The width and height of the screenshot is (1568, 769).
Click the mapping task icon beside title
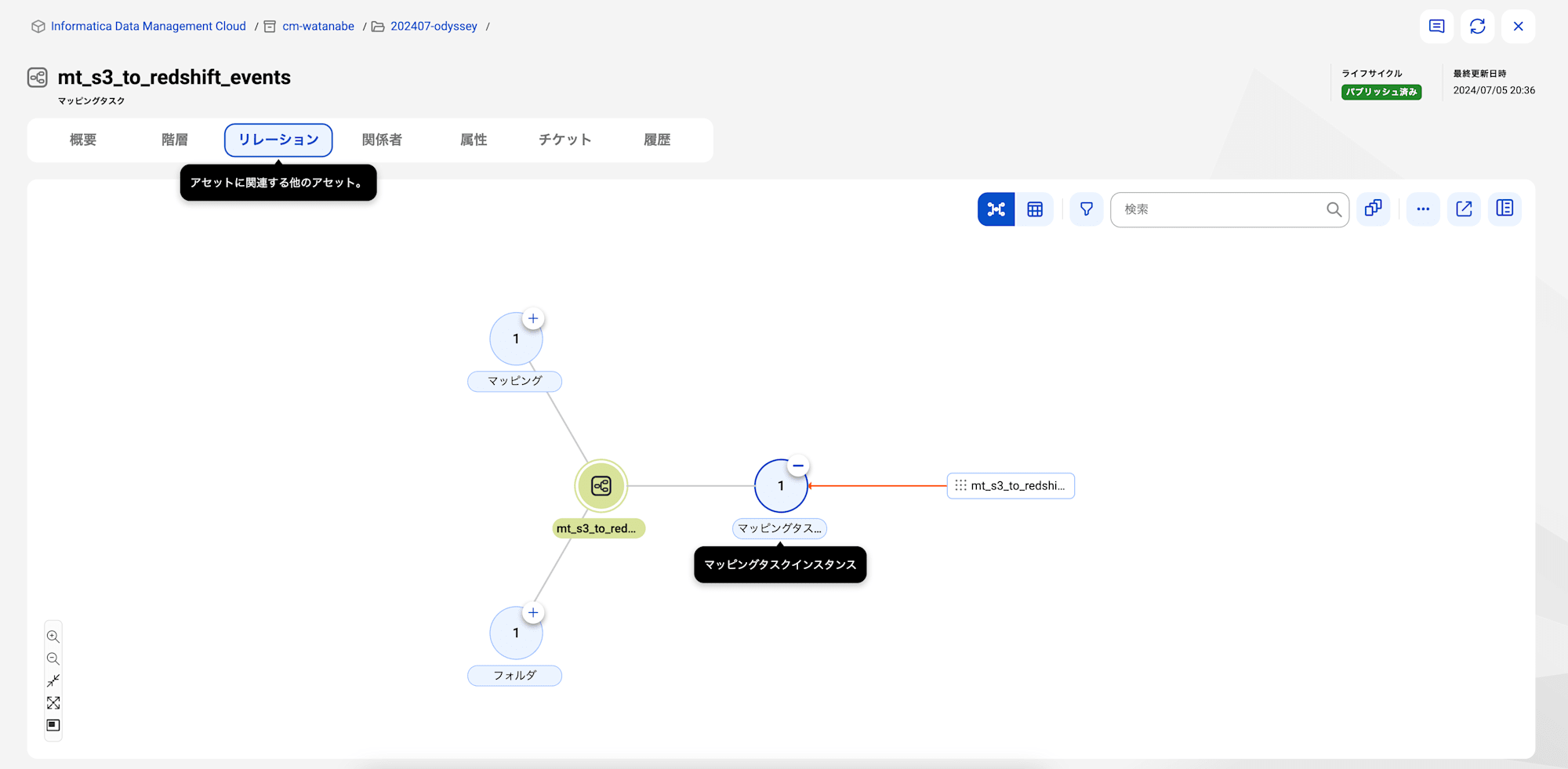pyautogui.click(x=38, y=77)
